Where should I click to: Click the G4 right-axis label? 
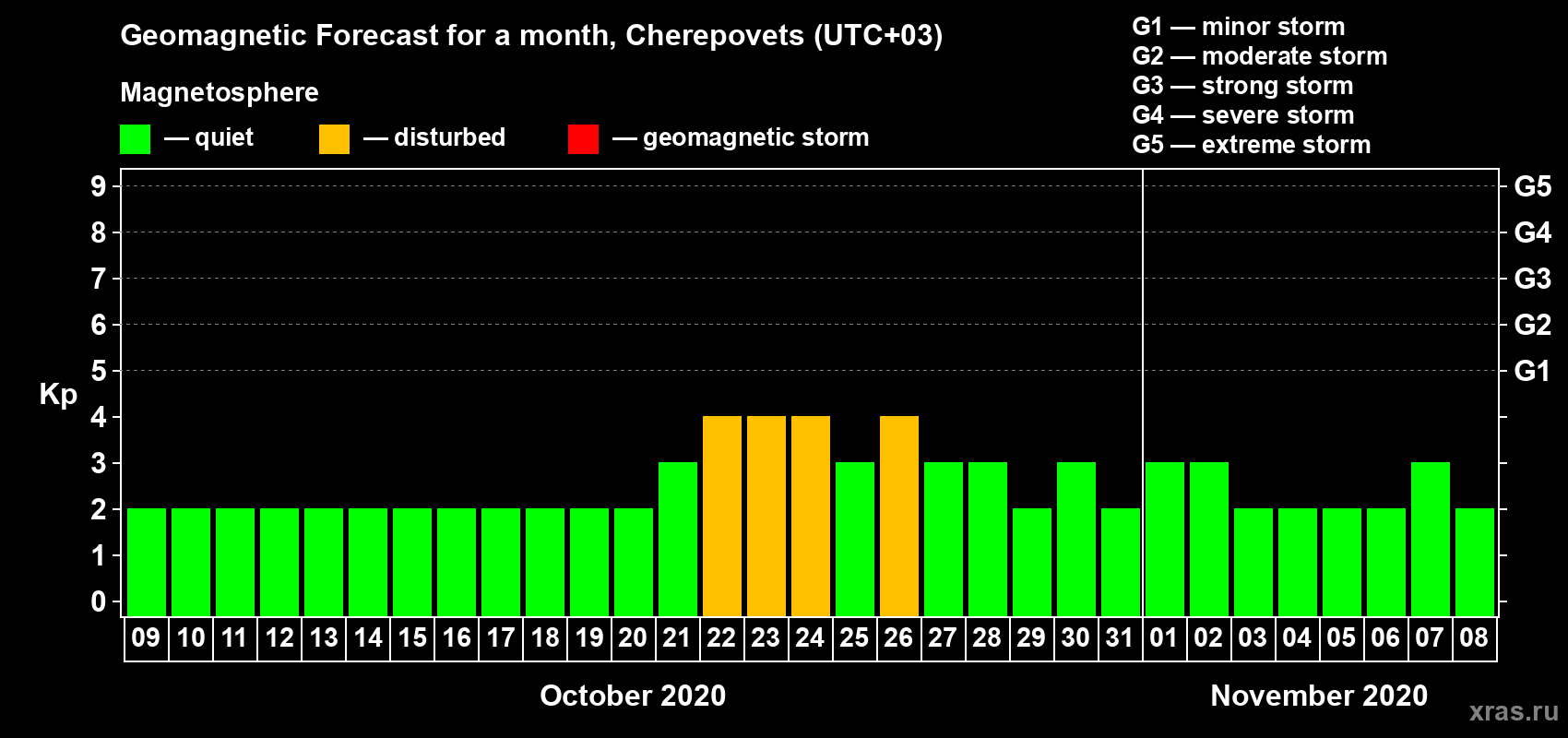pos(1533,232)
